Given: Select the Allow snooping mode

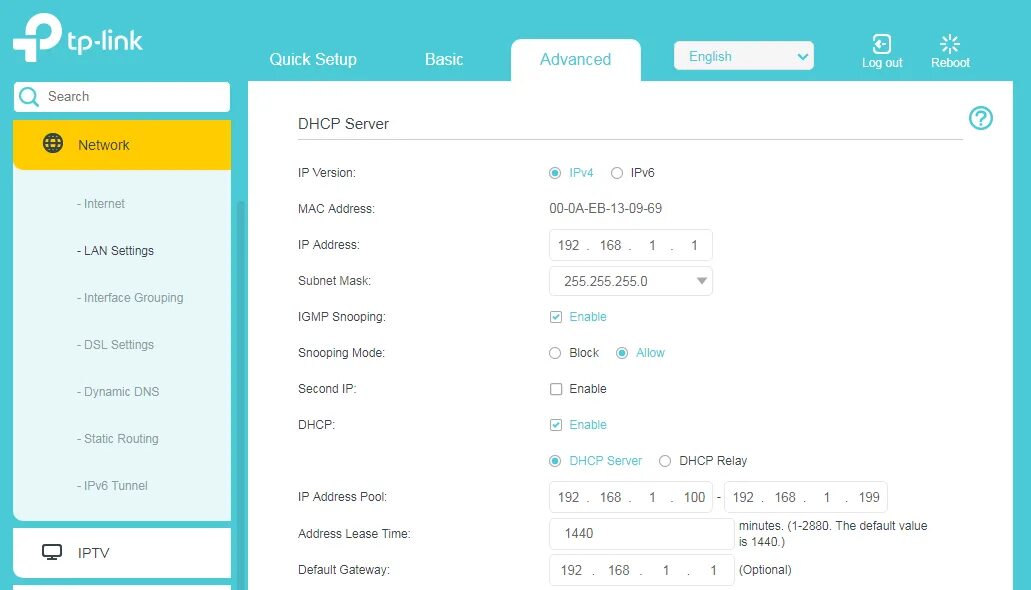Looking at the screenshot, I should pyautogui.click(x=621, y=353).
